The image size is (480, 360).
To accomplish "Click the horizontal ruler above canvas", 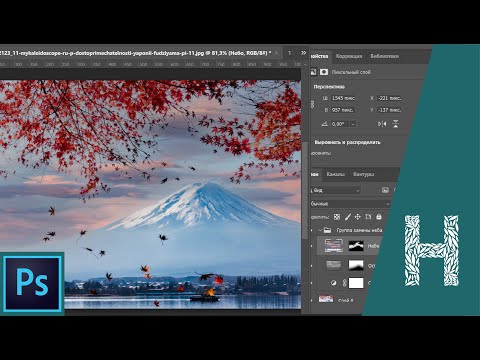I will coord(152,64).
